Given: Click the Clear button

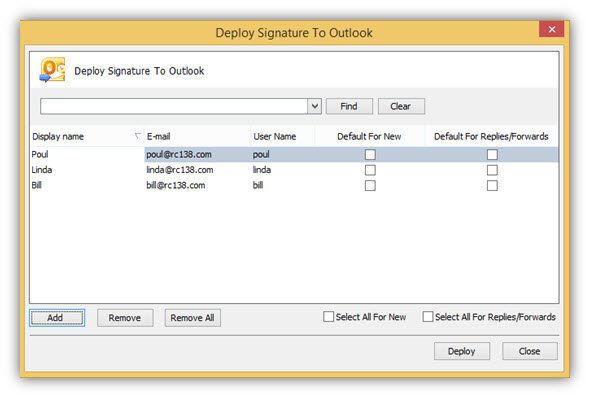Looking at the screenshot, I should pos(401,106).
